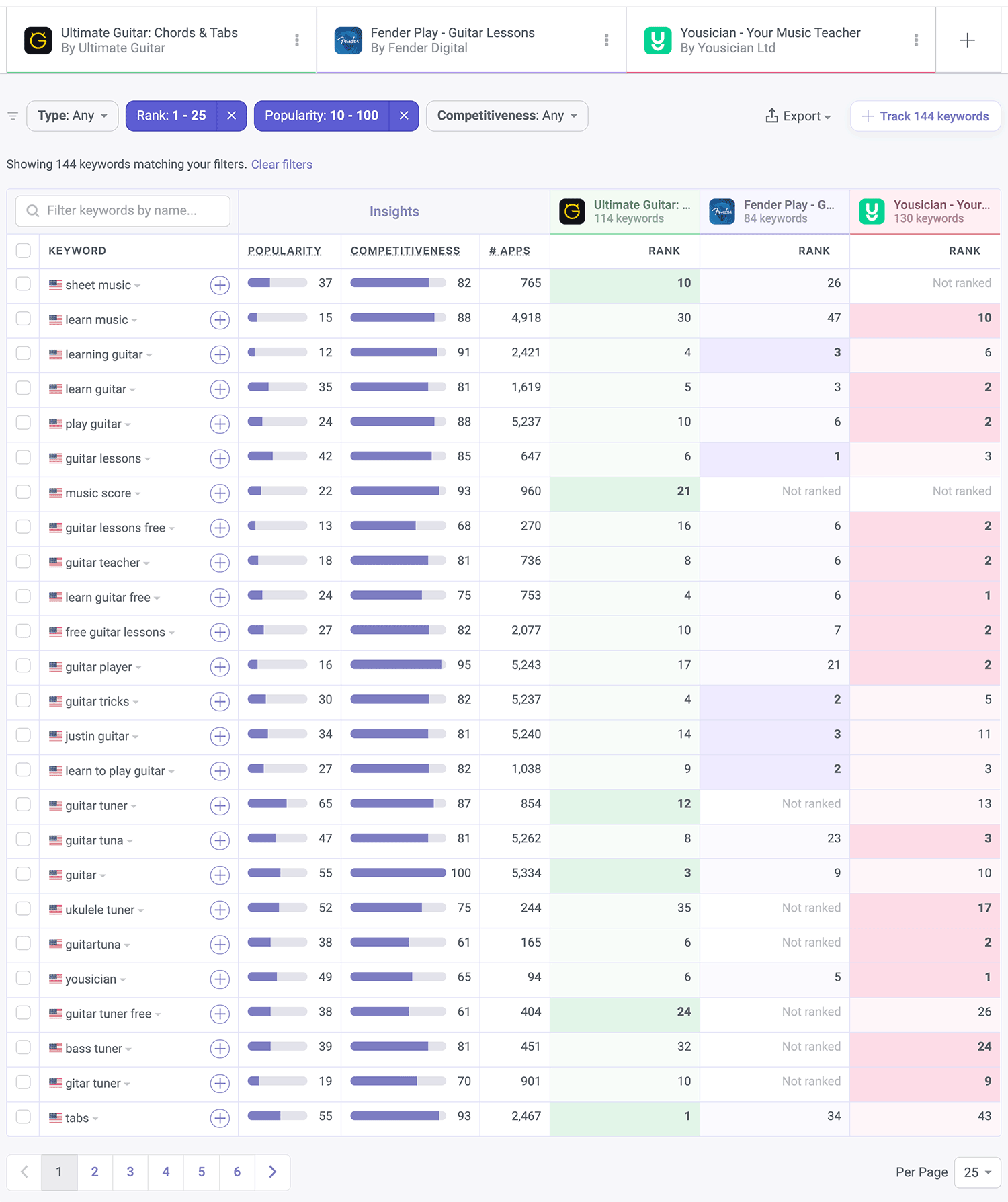This screenshot has width=1008, height=1202.
Task: Go to page 2
Action: point(95,1172)
